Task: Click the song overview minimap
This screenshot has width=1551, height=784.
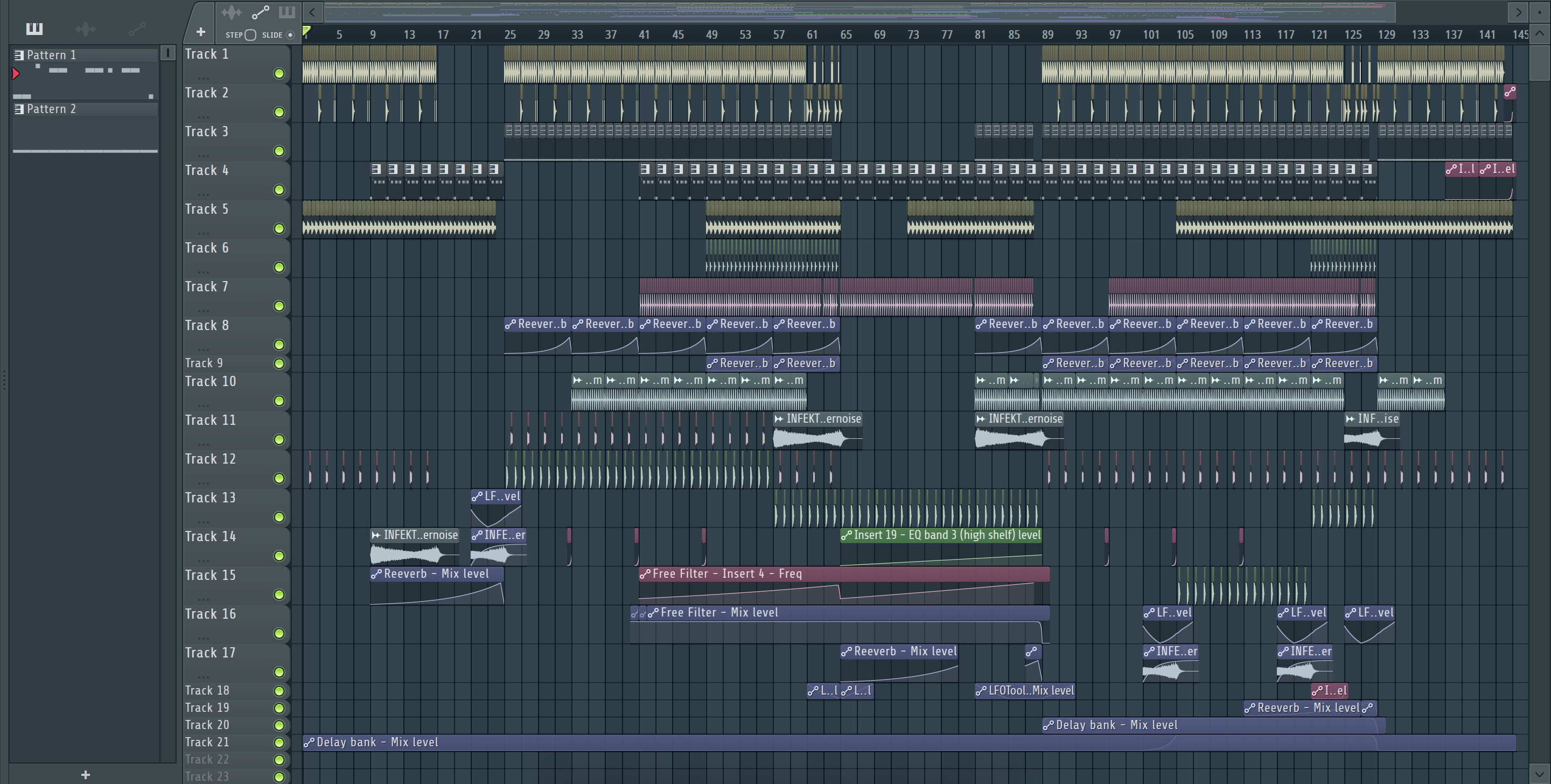Action: [860, 12]
